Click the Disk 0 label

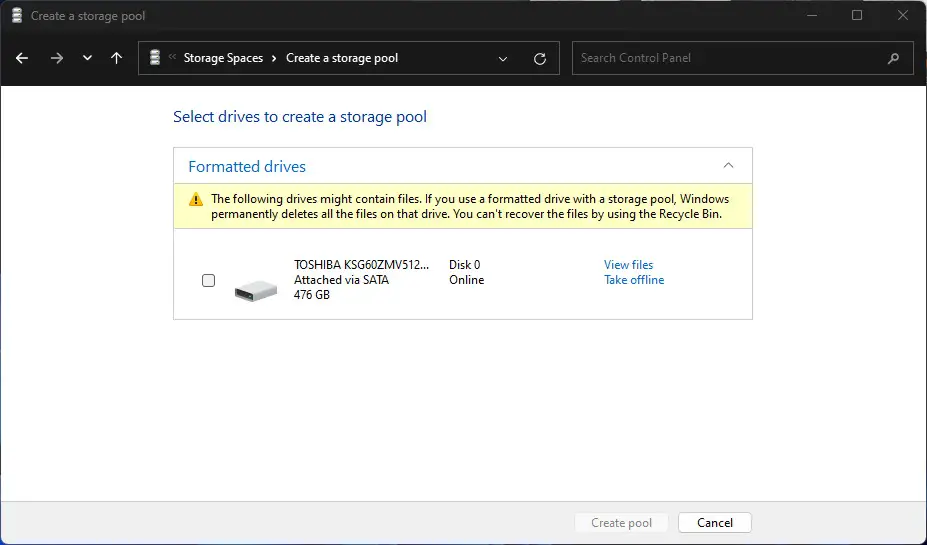pos(465,264)
